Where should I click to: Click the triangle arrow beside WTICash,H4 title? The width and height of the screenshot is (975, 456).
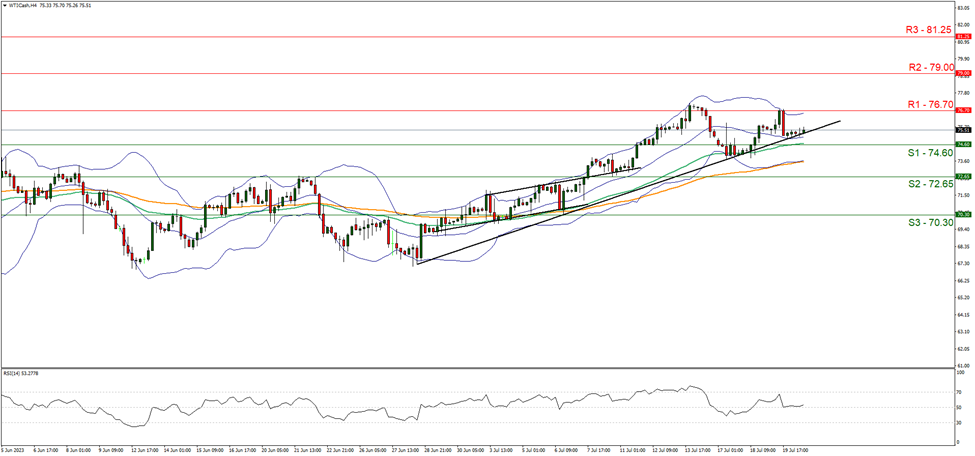[x=4, y=4]
